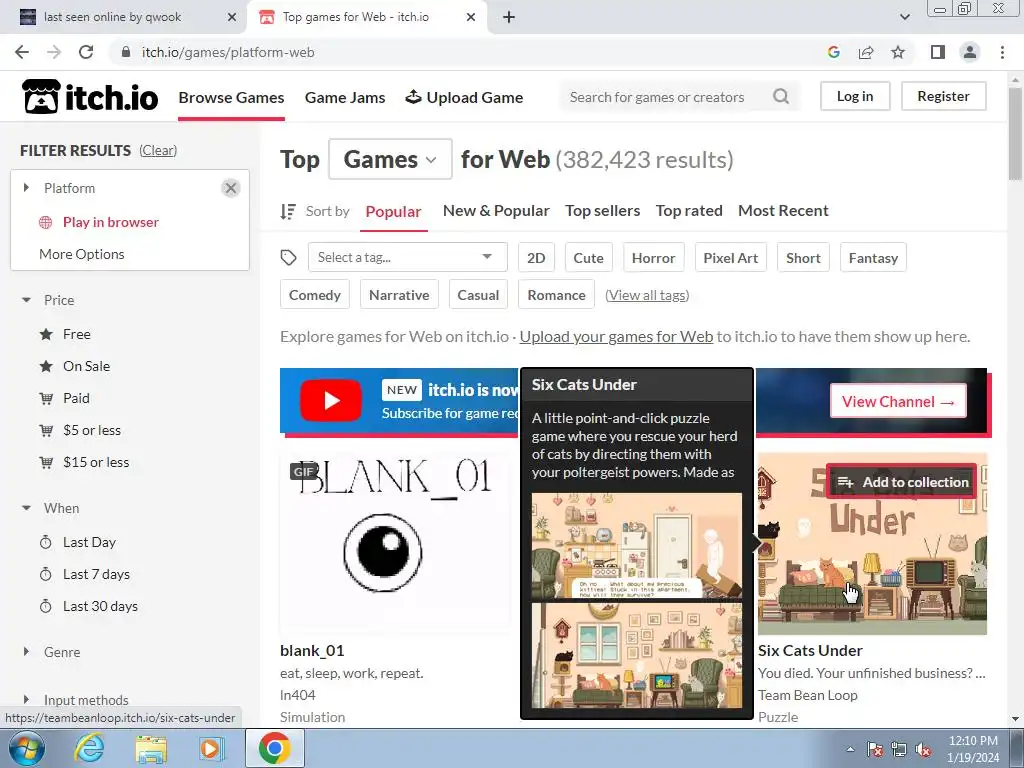The image size is (1024, 768).
Task: Open File Explorer from the taskbar
Action: point(151,748)
